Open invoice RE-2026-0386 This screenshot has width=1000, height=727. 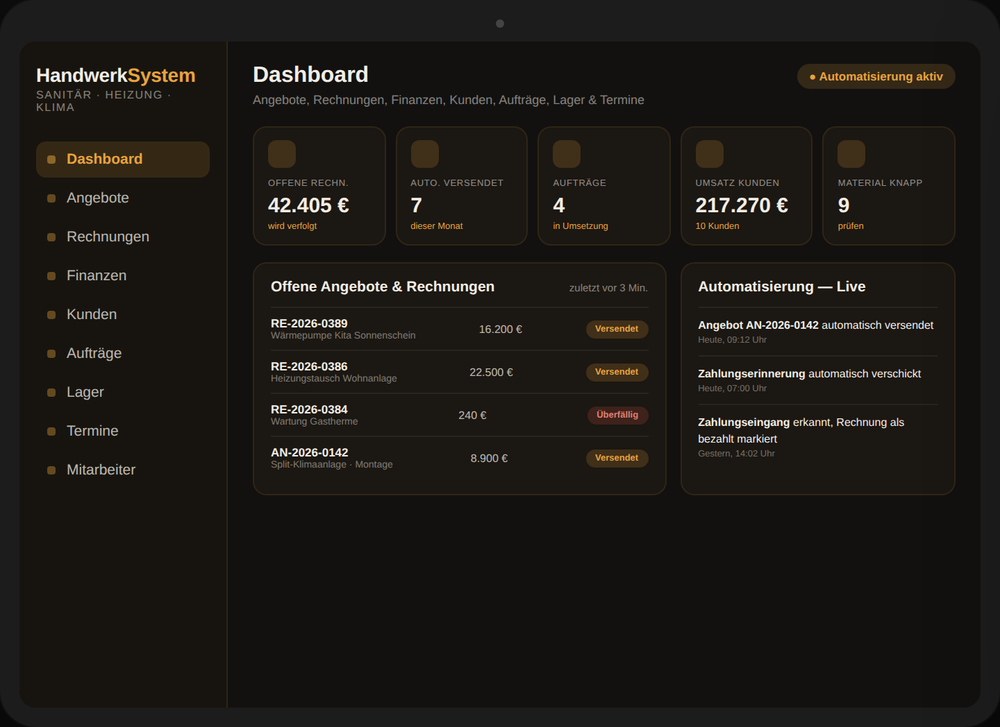pos(459,372)
